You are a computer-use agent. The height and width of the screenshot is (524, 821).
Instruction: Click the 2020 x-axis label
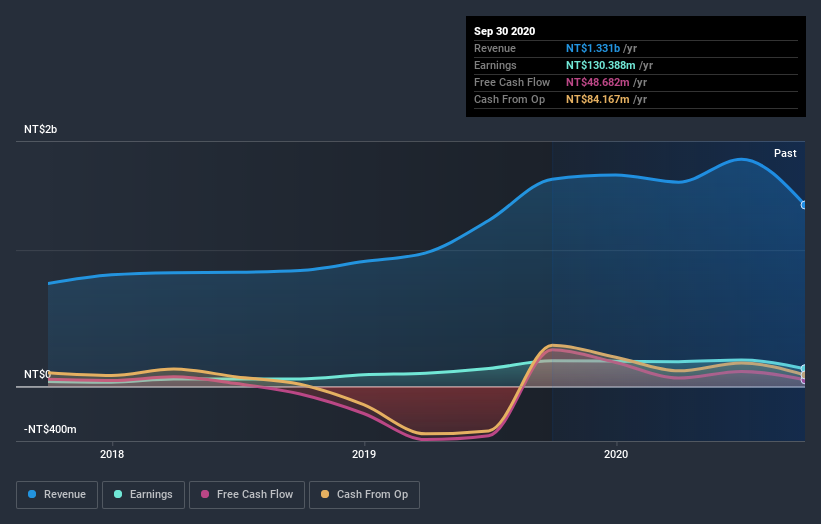pos(616,454)
